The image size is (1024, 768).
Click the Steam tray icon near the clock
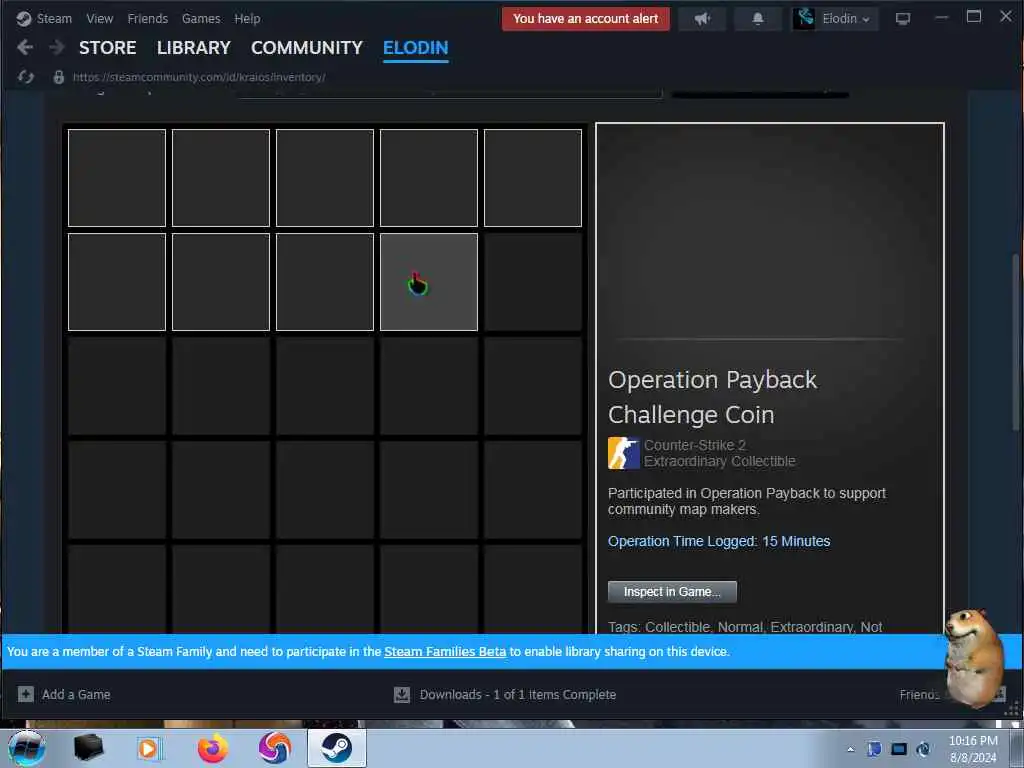pyautogui.click(x=923, y=749)
